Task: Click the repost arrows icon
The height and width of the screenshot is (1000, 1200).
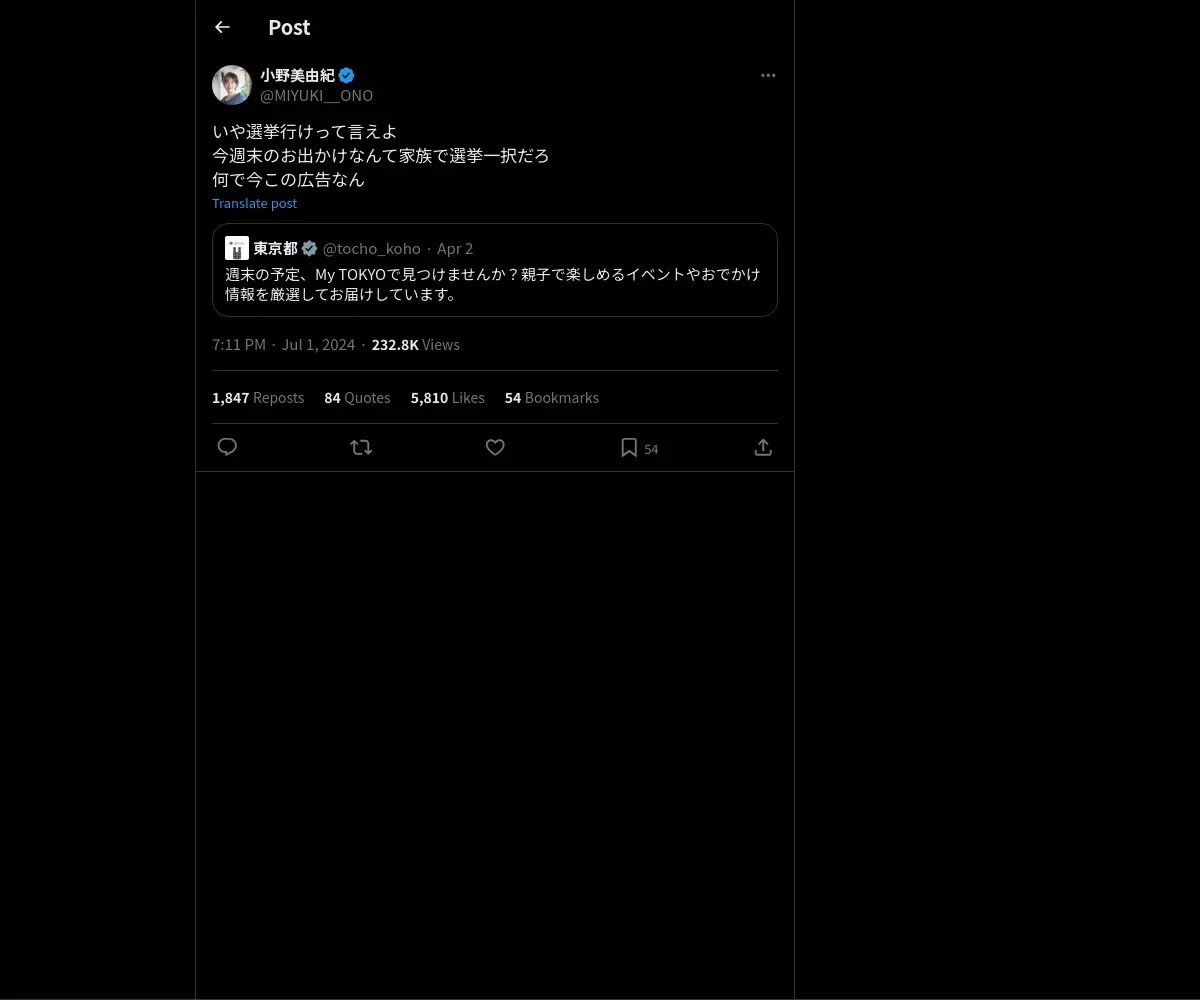Action: pos(361,447)
